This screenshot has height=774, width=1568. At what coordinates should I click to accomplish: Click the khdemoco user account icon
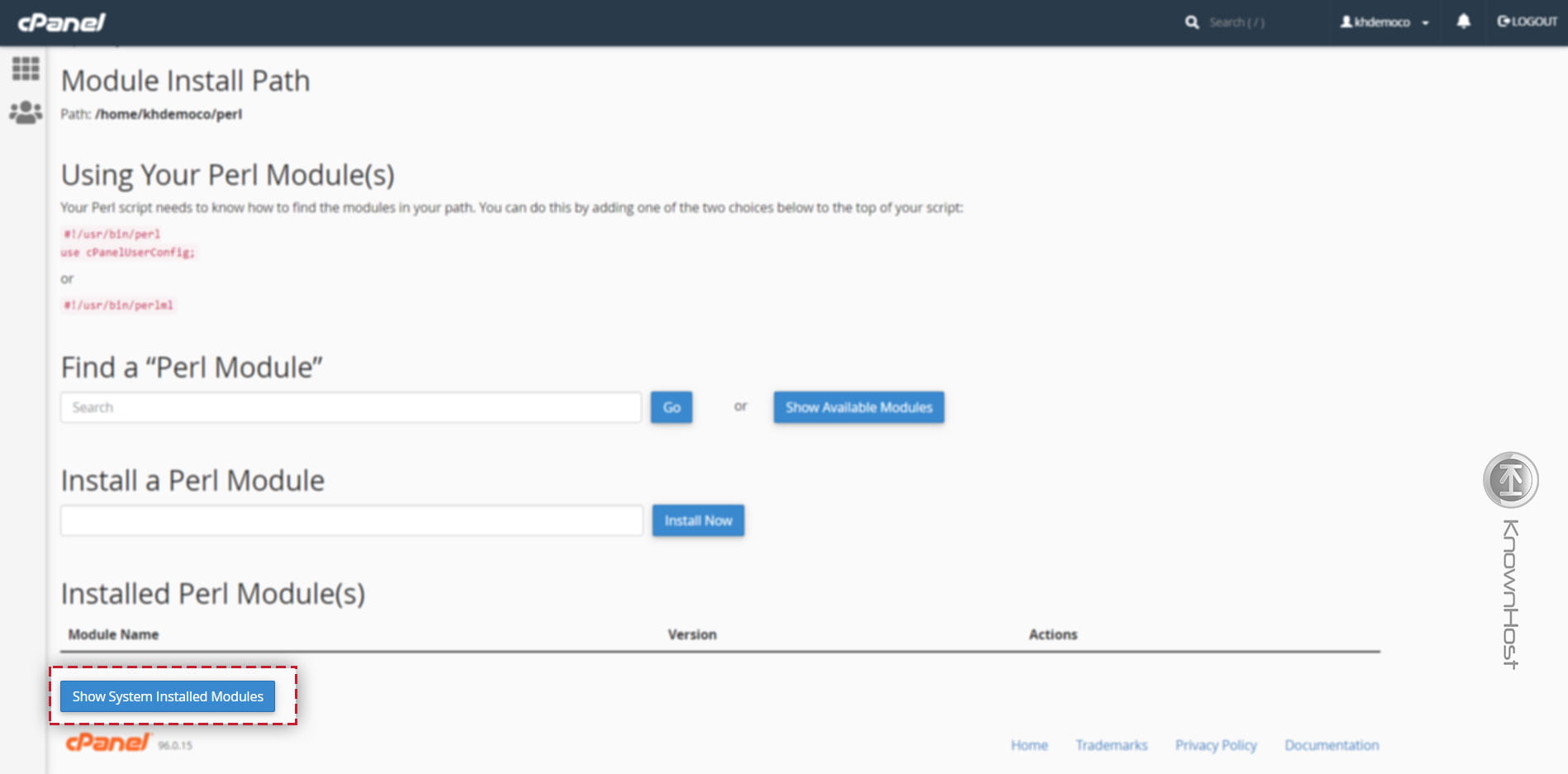[1347, 22]
